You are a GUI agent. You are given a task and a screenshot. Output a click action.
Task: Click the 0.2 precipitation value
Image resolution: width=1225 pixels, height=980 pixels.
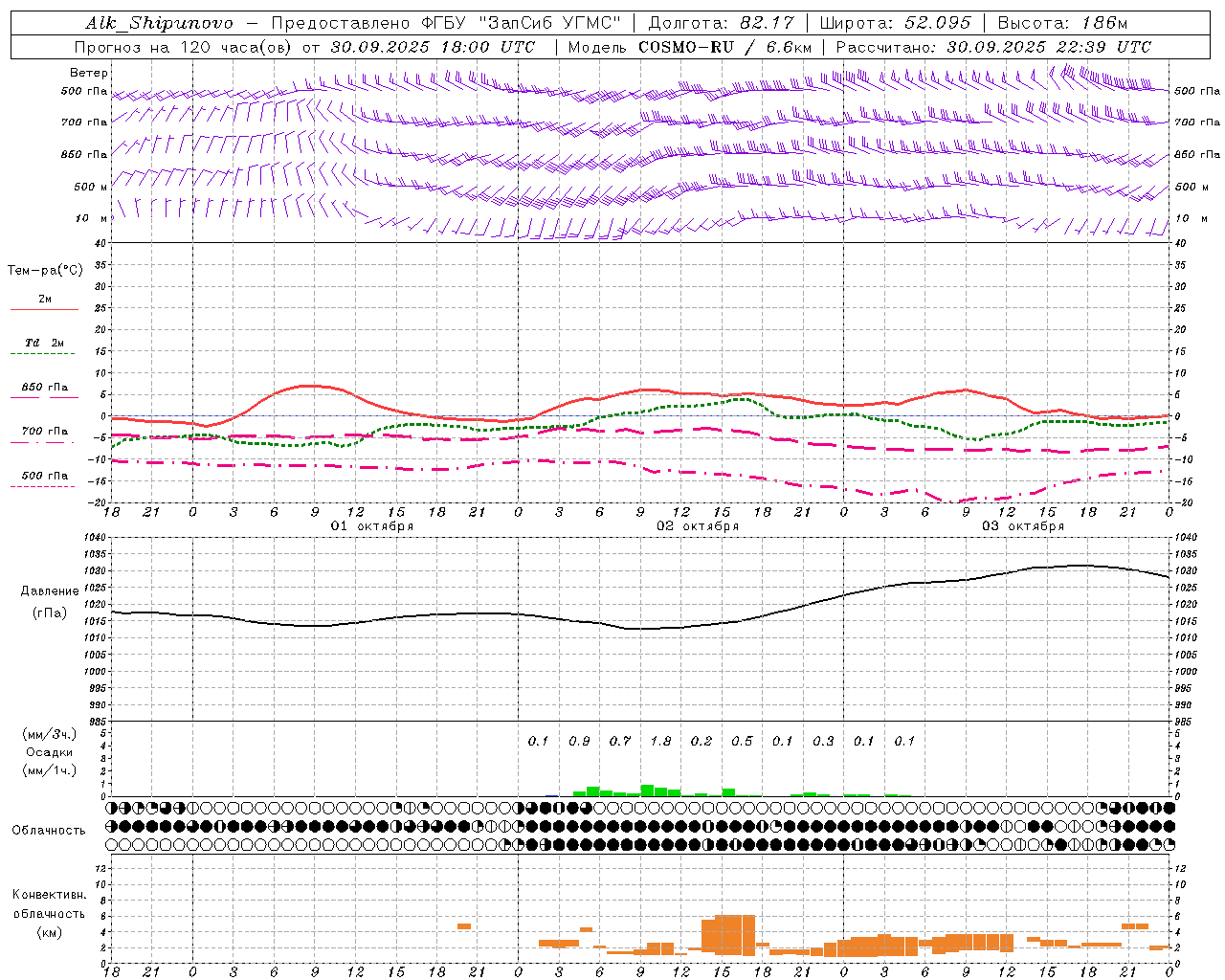pos(702,741)
